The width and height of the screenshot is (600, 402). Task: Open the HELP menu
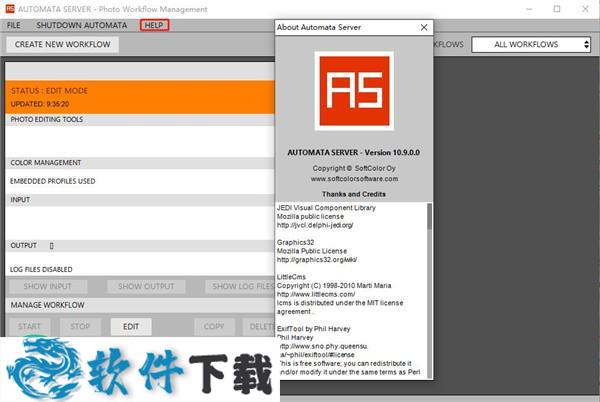coord(154,23)
